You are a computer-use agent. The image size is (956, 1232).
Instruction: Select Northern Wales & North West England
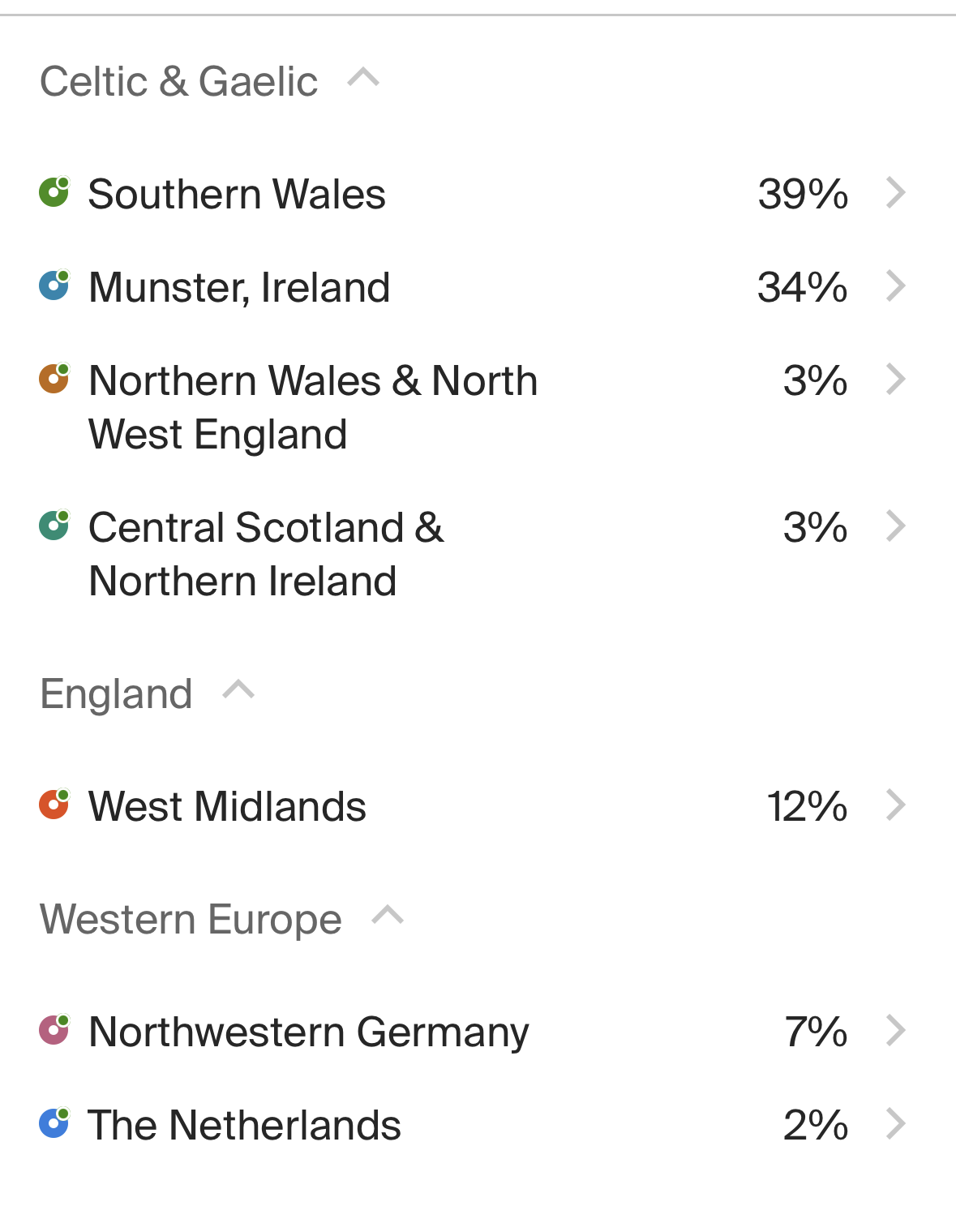click(x=313, y=407)
